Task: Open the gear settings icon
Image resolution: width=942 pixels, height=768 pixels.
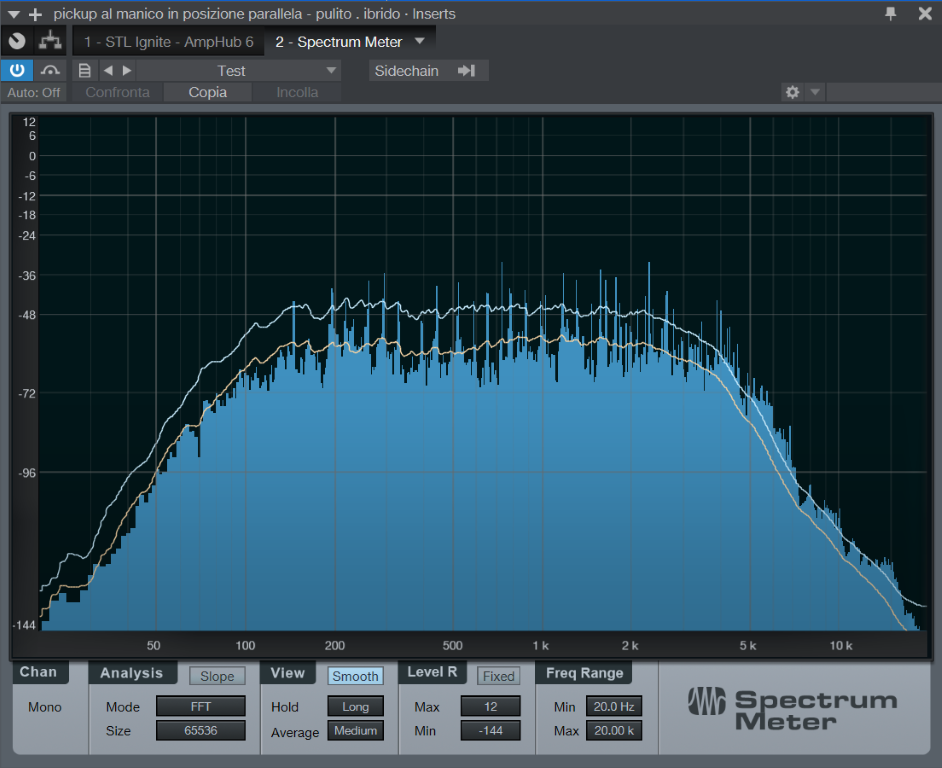Action: pyautogui.click(x=792, y=92)
